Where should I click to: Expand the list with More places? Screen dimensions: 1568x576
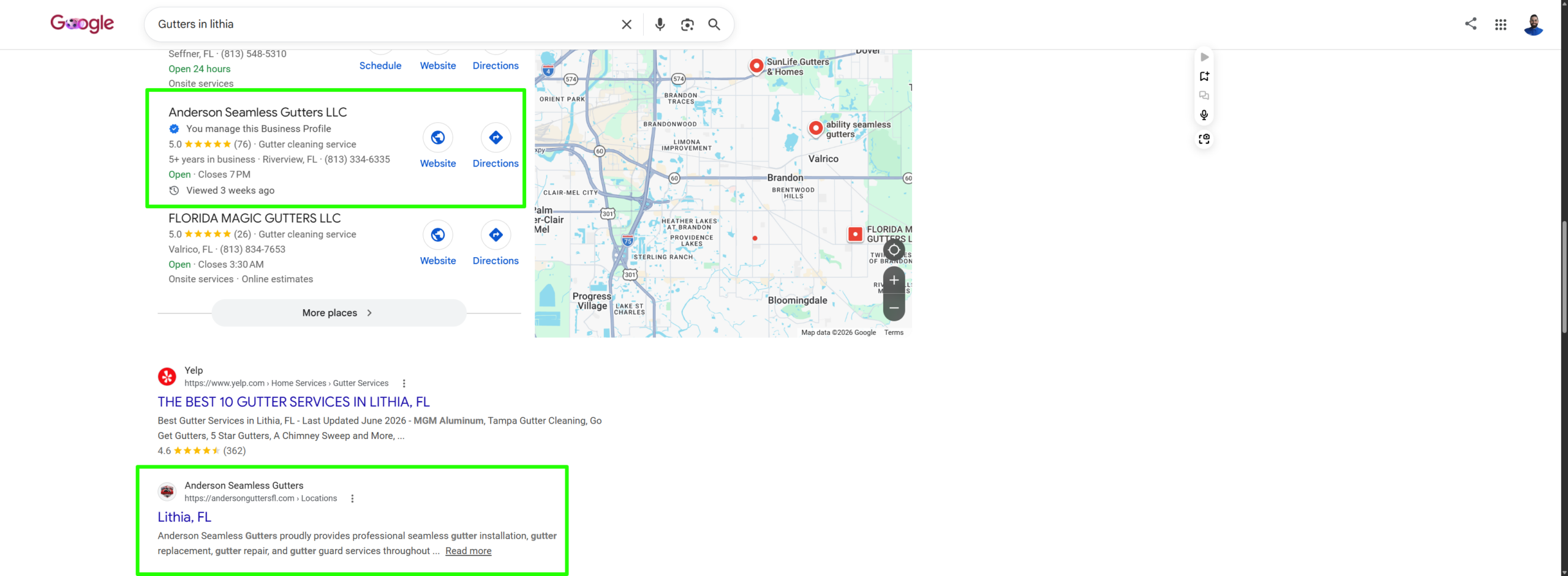tap(339, 313)
